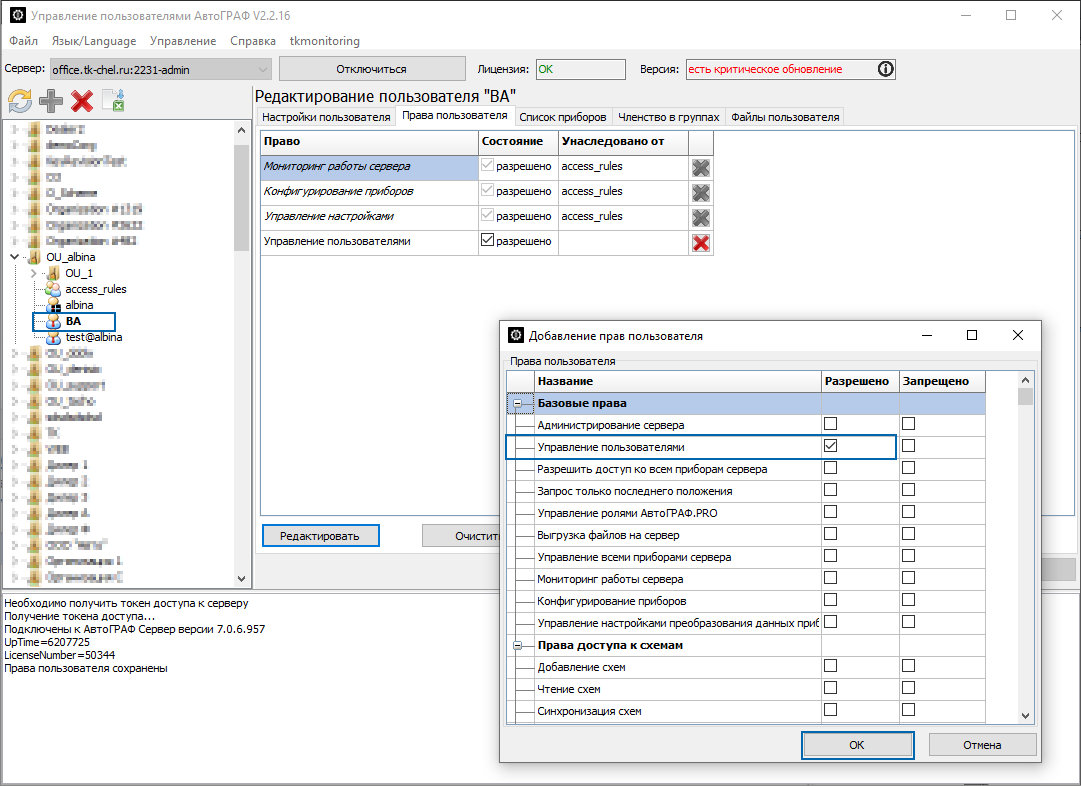Image resolution: width=1081 pixels, height=786 pixels.
Task: Allow Запрос только последнего положения
Action: click(831, 490)
